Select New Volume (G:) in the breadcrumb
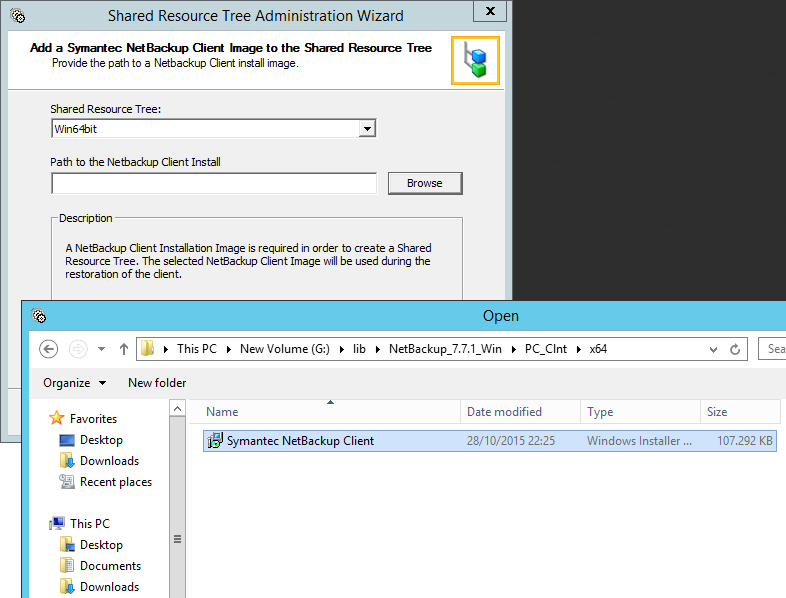 click(x=285, y=349)
